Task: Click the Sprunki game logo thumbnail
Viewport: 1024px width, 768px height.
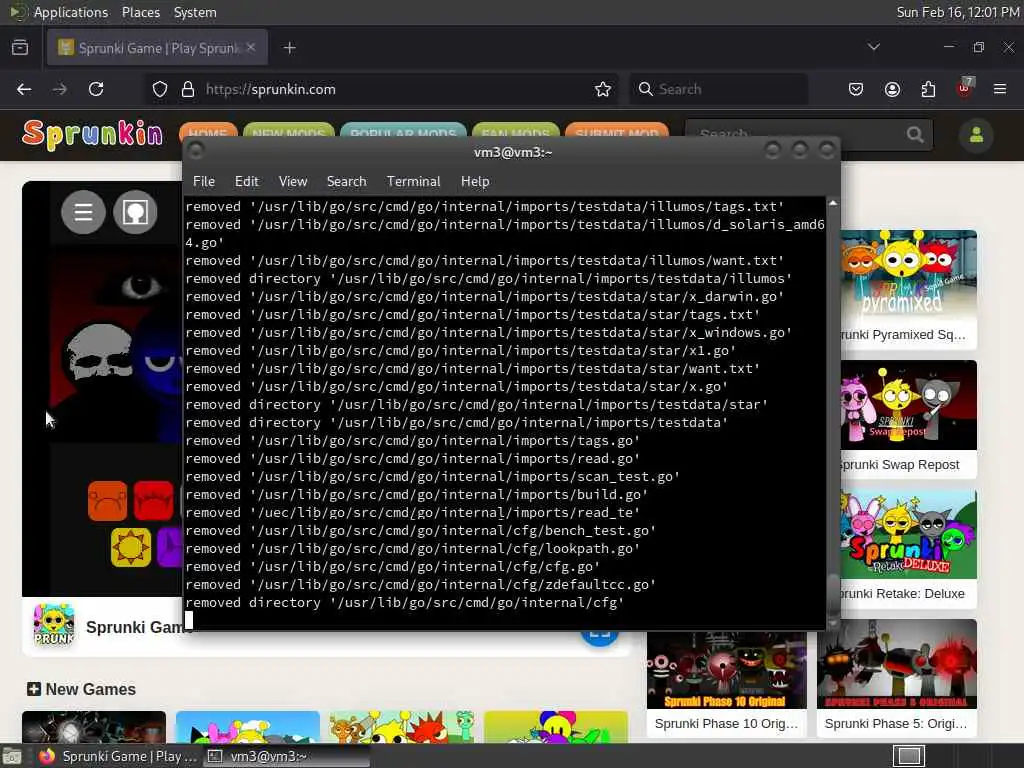Action: coord(54,625)
